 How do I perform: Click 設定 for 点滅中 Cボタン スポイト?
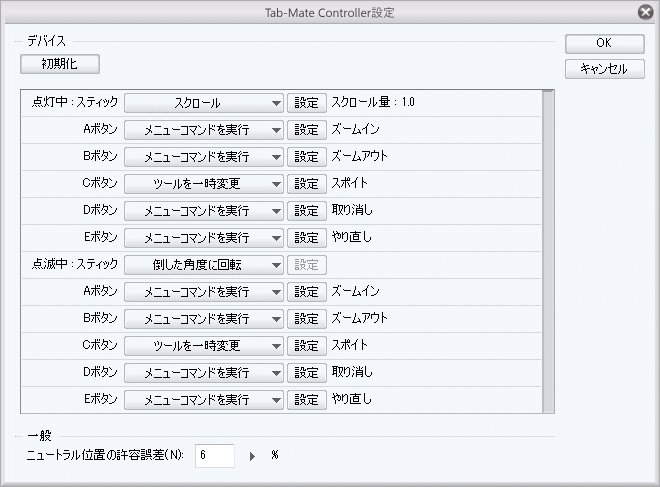(x=307, y=346)
